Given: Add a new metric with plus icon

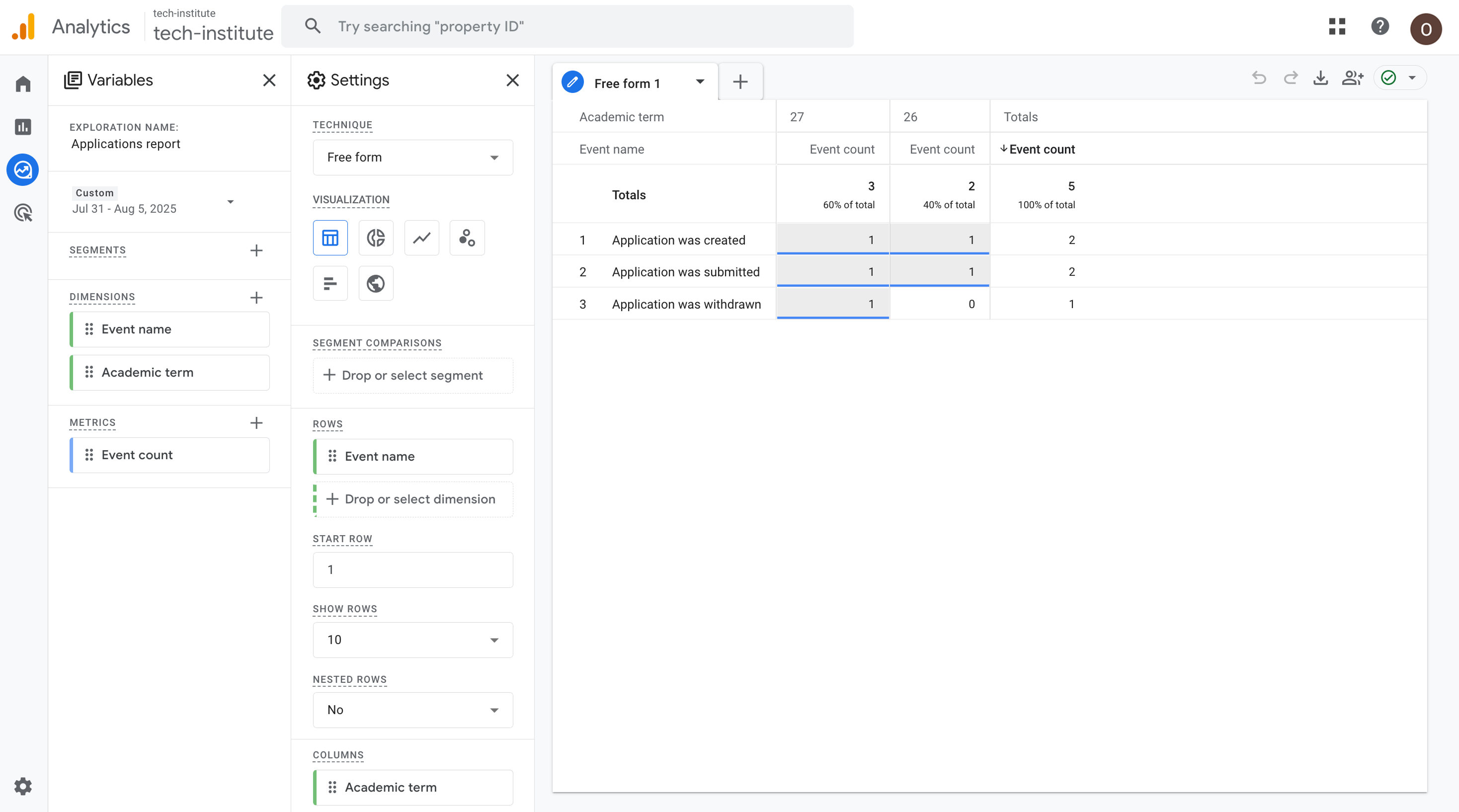Looking at the screenshot, I should [x=256, y=422].
